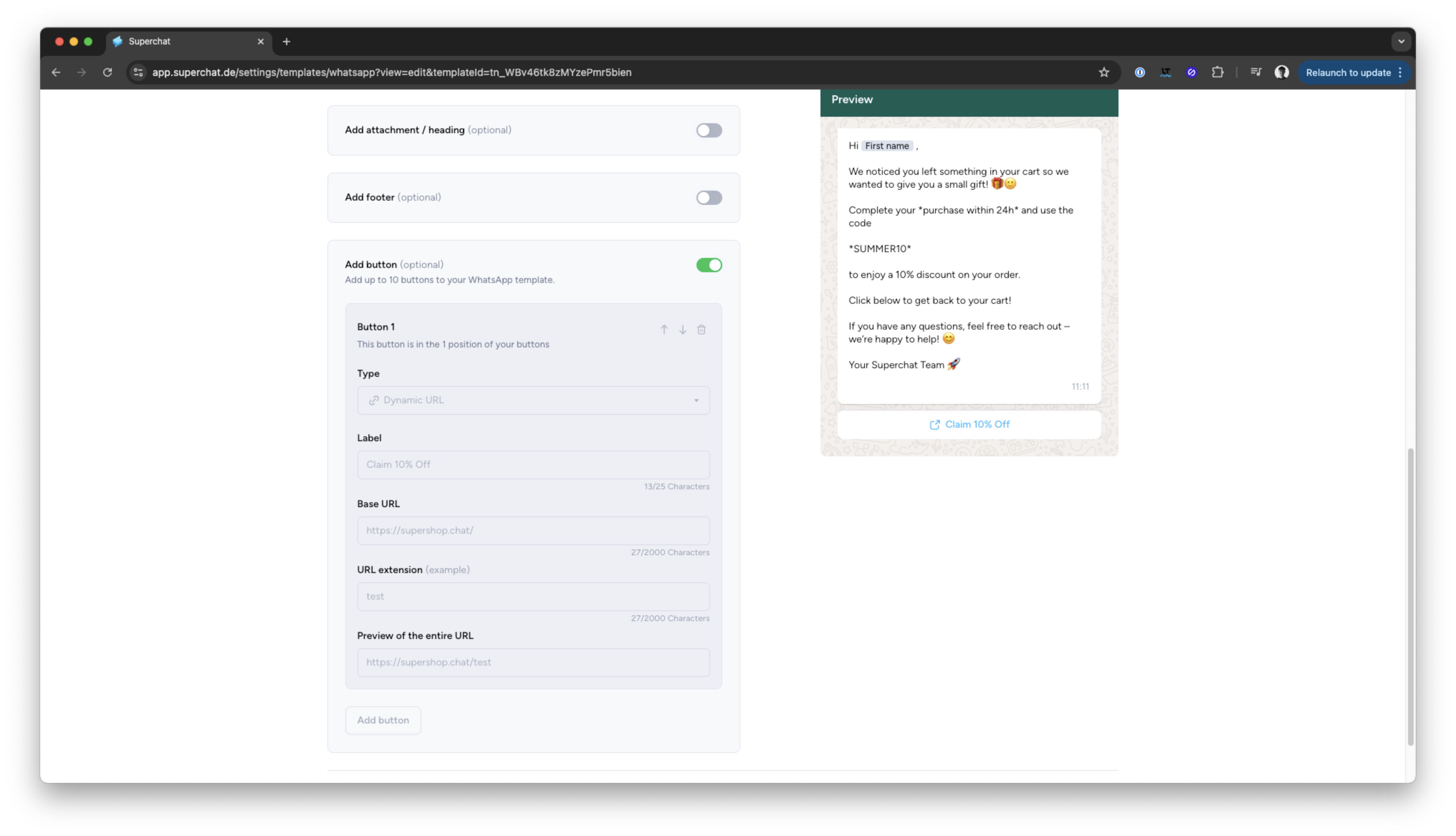Open a new browser tab
1456x836 pixels.
287,41
